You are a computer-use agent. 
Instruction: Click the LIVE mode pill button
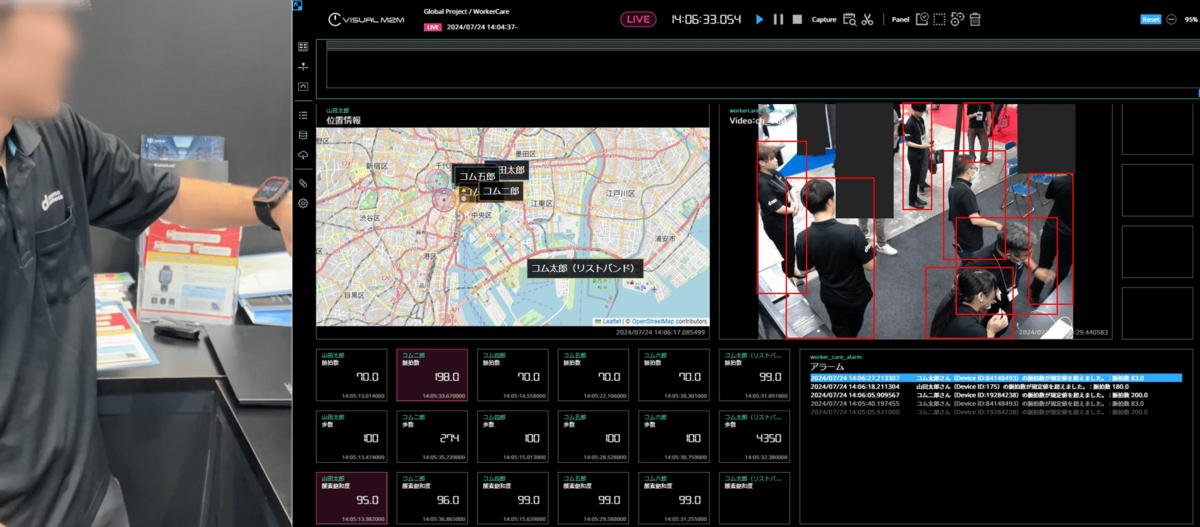(639, 19)
